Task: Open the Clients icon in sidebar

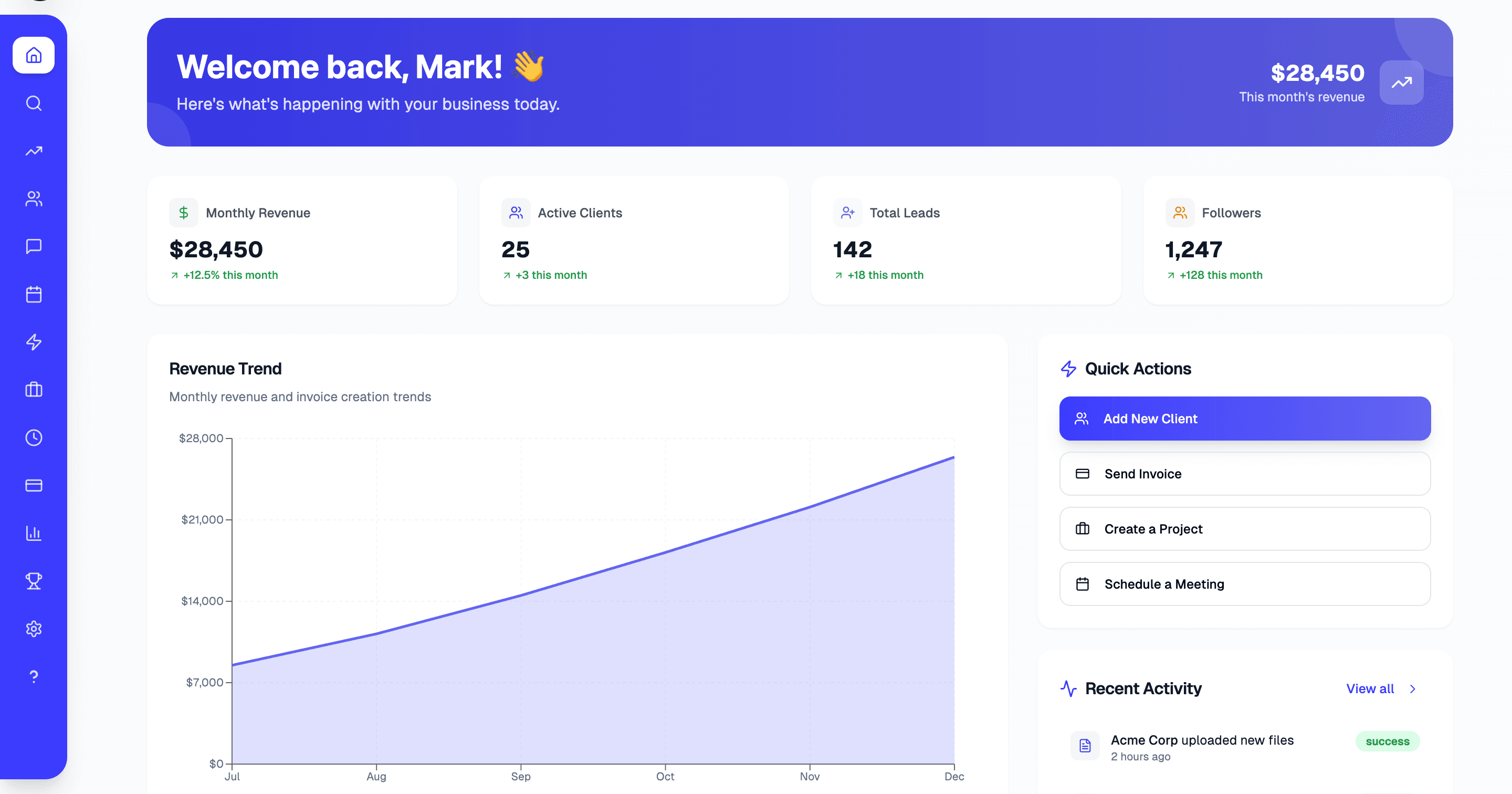Action: point(34,199)
